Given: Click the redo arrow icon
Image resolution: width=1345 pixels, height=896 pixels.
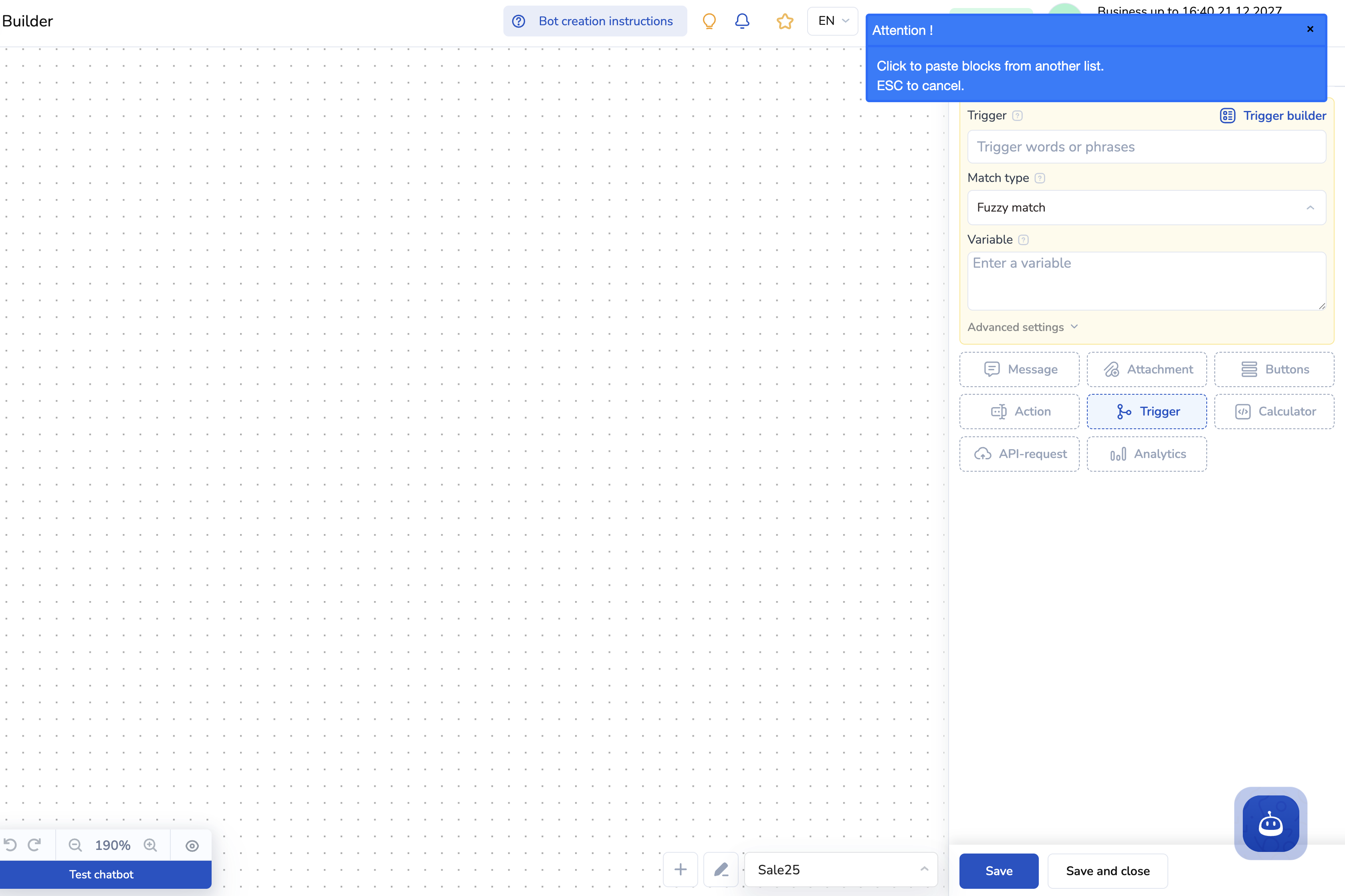Looking at the screenshot, I should point(35,845).
